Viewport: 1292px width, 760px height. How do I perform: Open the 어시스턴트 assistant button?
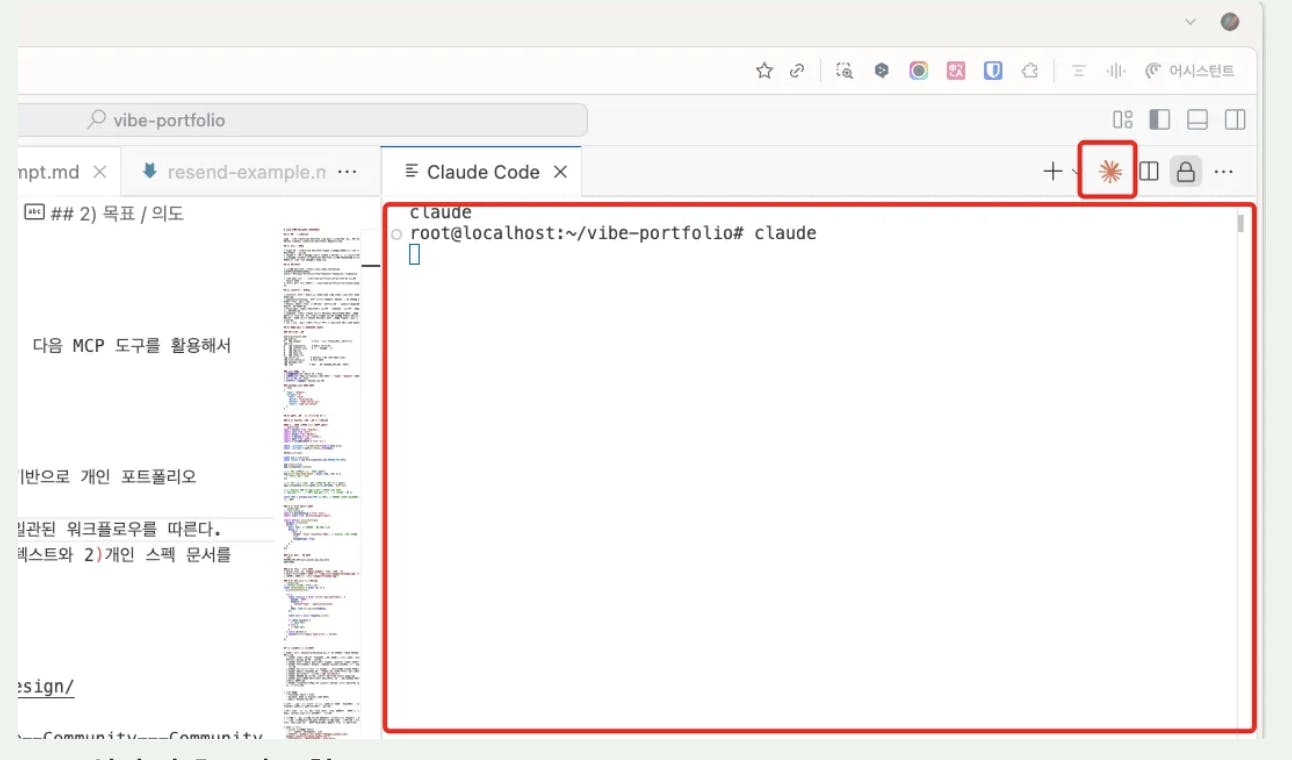(x=1190, y=71)
